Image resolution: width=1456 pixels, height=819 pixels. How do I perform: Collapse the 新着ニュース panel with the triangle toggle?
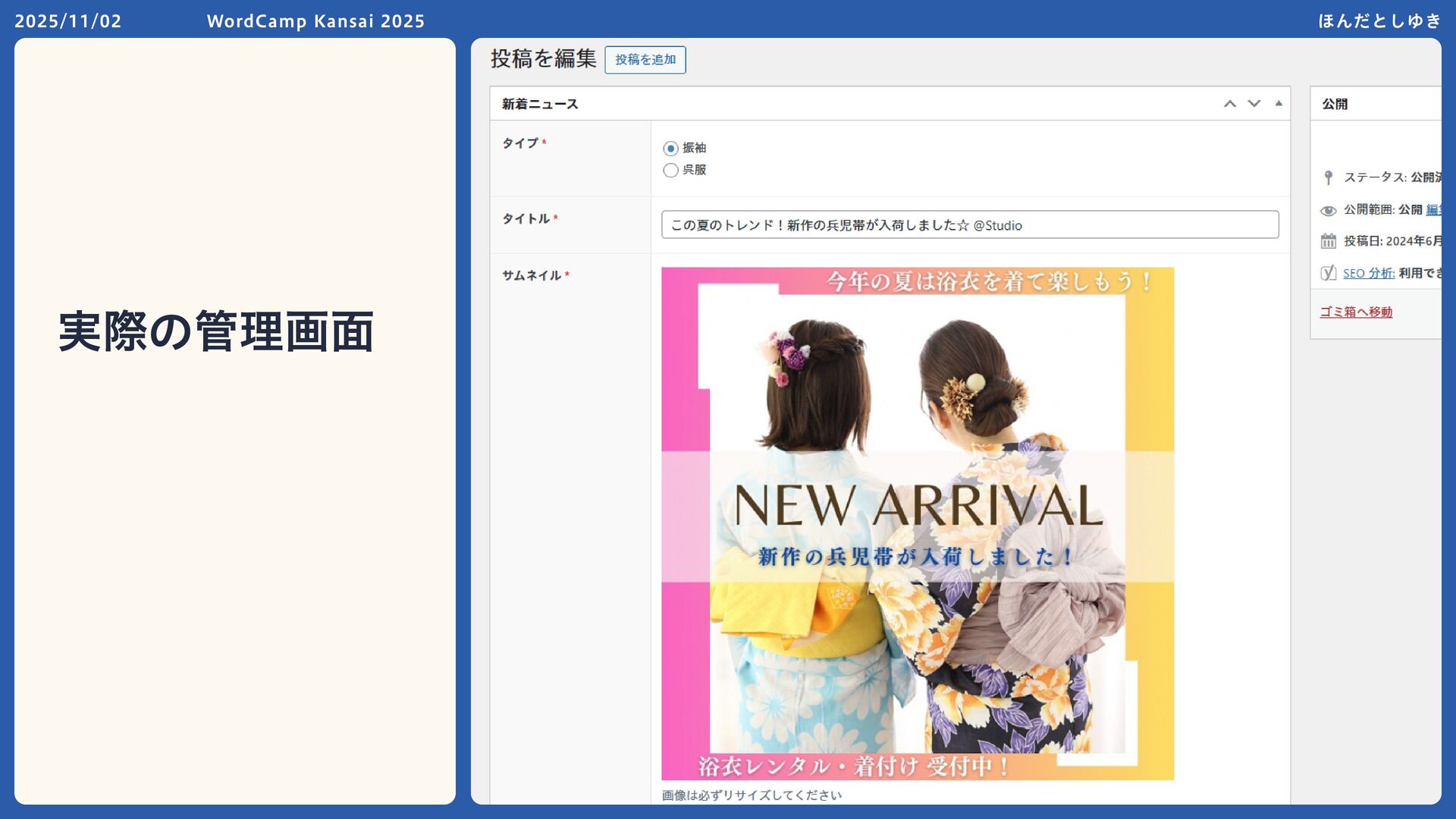(1279, 104)
